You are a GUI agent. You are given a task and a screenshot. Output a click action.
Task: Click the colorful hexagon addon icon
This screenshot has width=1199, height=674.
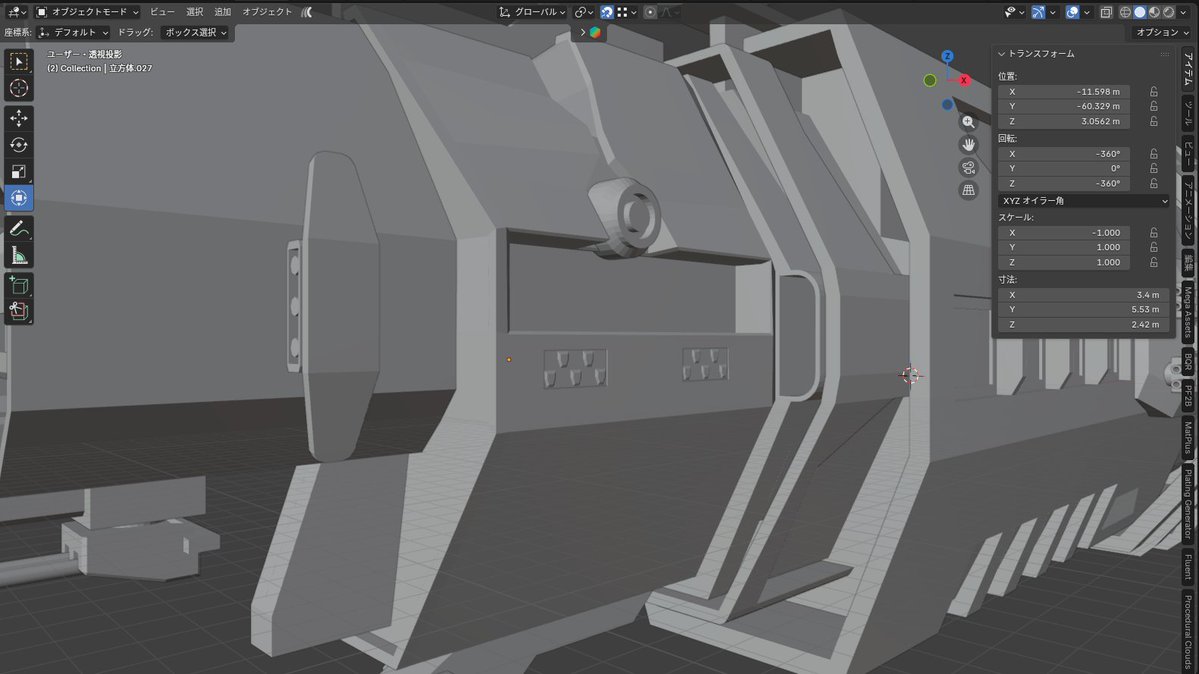[595, 32]
